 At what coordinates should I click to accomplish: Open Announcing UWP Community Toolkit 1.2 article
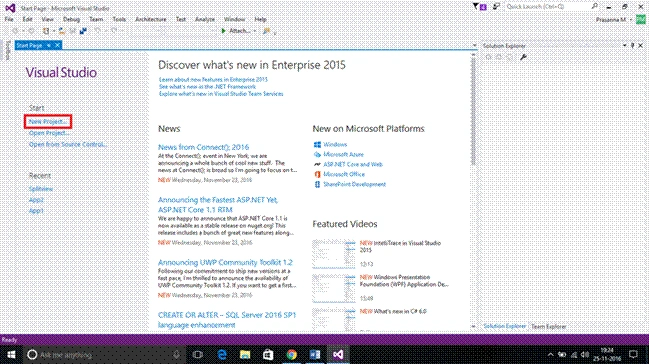coord(225,262)
